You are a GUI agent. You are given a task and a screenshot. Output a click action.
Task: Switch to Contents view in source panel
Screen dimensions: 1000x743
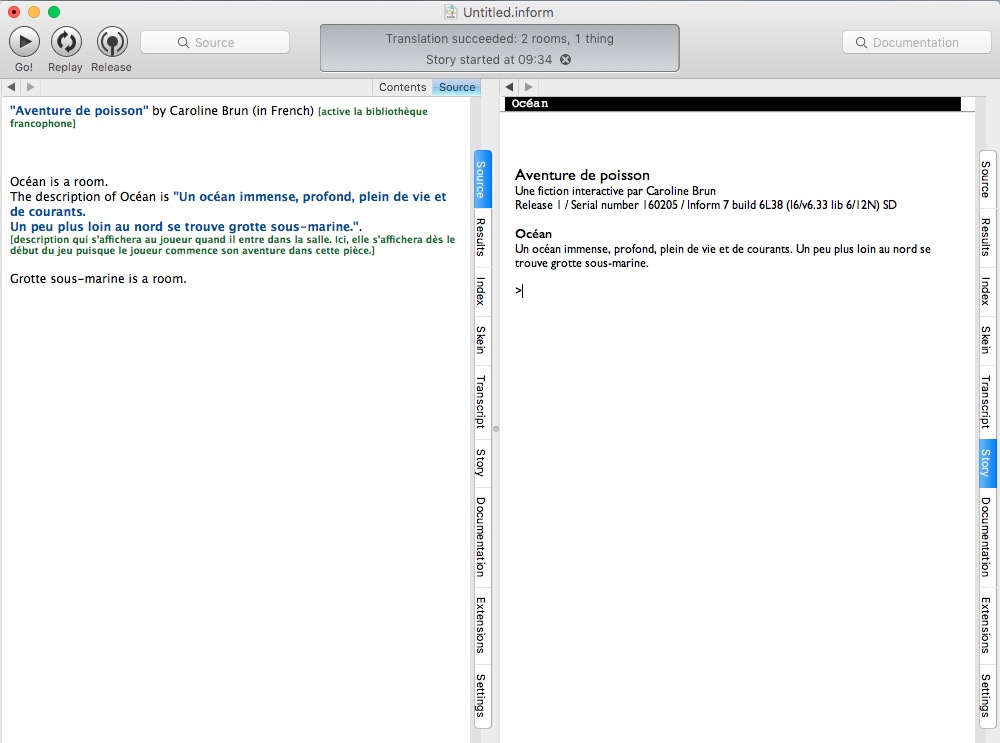[402, 88]
